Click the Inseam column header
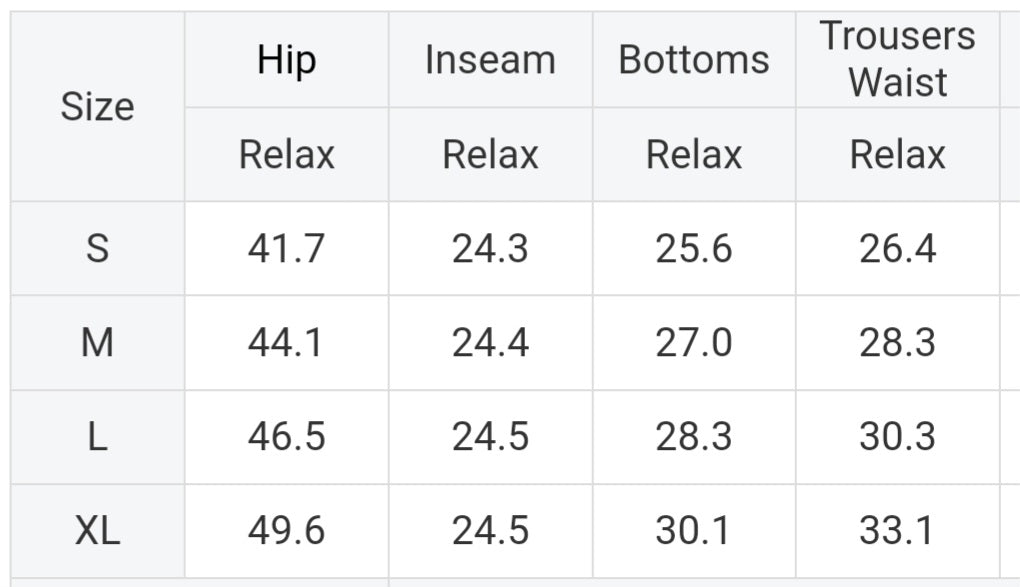The width and height of the screenshot is (1020, 587). coord(490,60)
